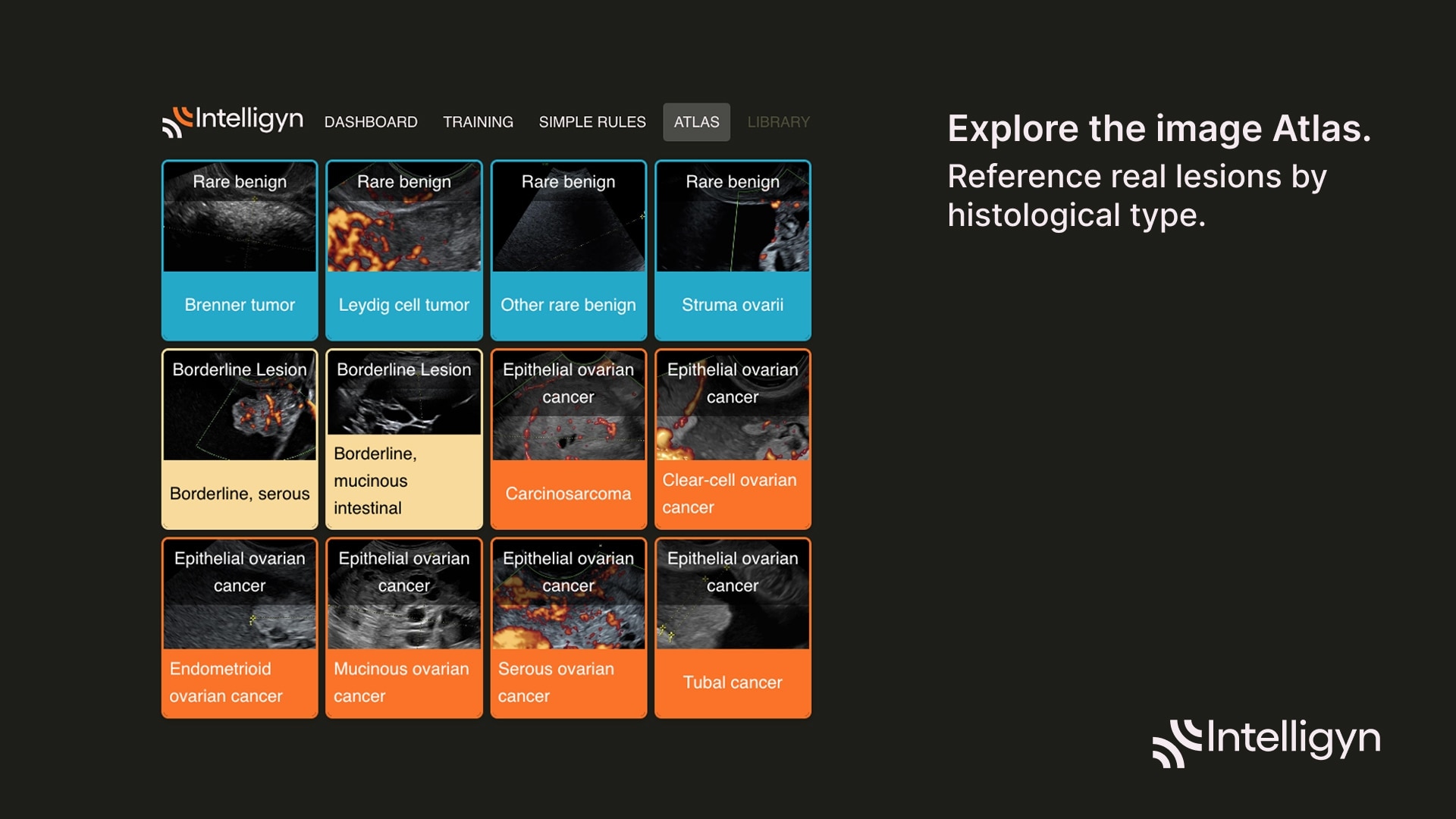Open the Borderline, mucinous intestinal tile
Screen dimensions: 1456x819
coord(403,438)
